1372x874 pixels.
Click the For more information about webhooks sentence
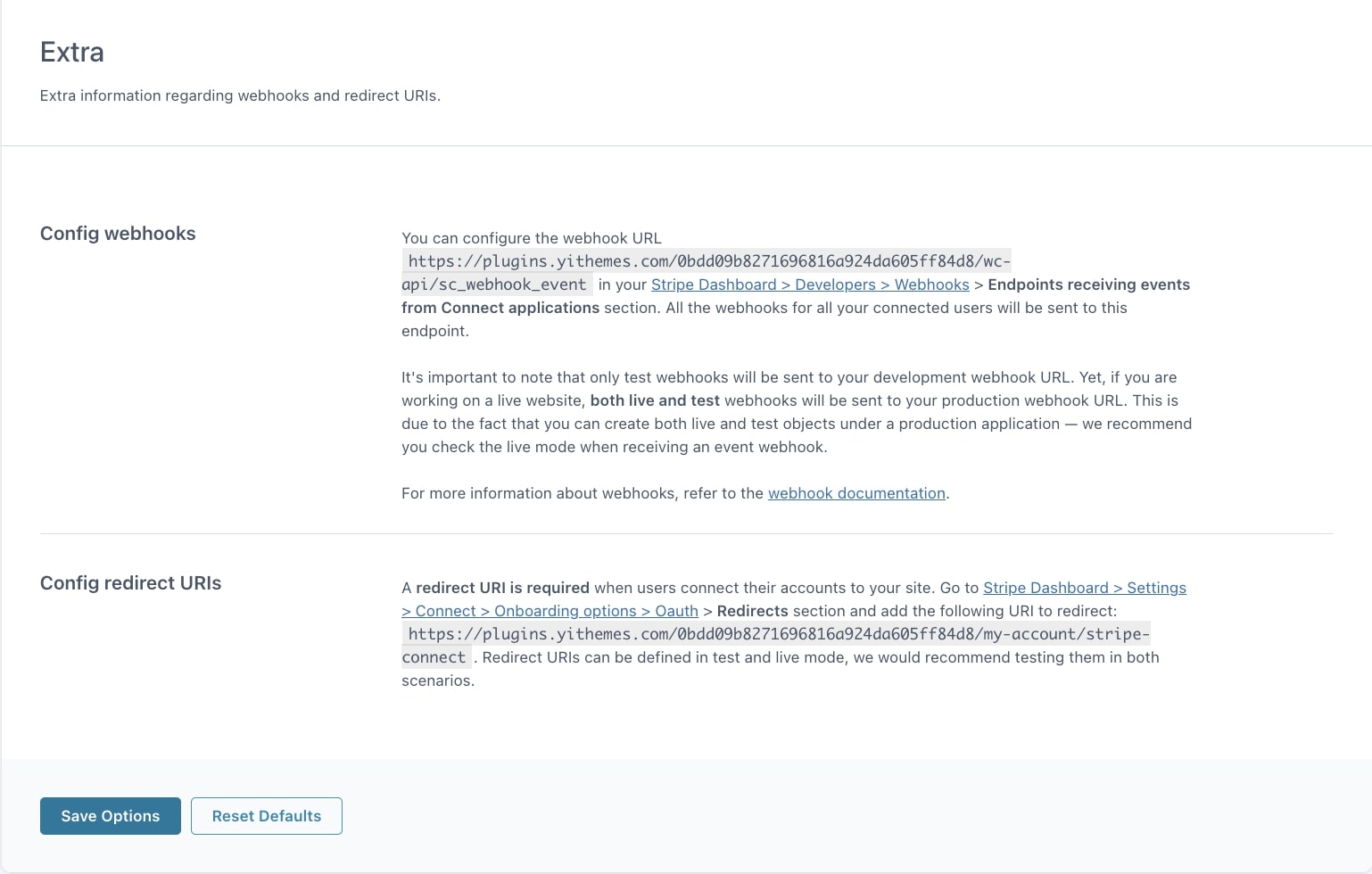[583, 493]
